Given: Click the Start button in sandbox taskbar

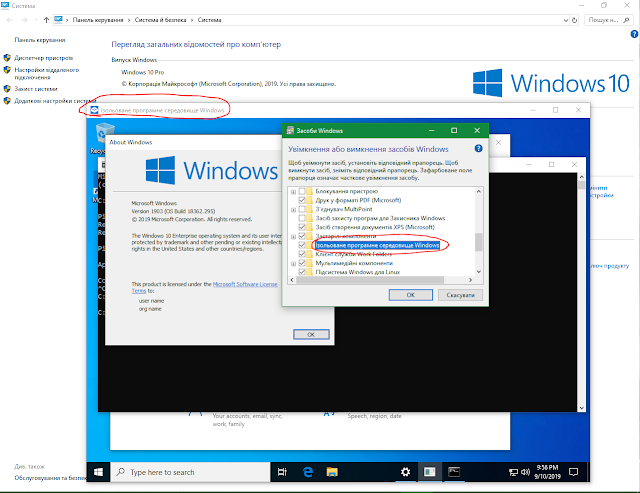Looking at the screenshot, I should [x=101, y=472].
